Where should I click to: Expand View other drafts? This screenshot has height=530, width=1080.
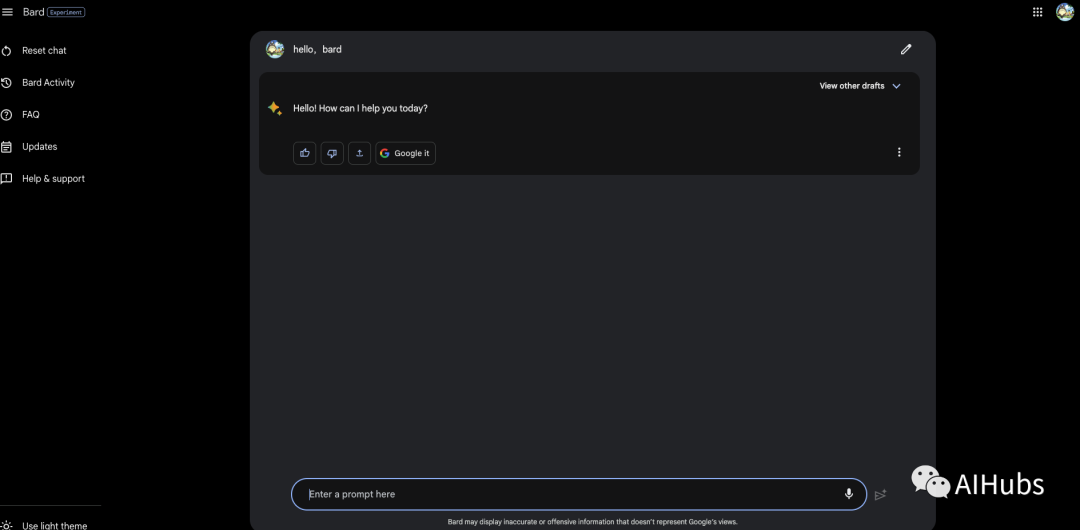(860, 86)
